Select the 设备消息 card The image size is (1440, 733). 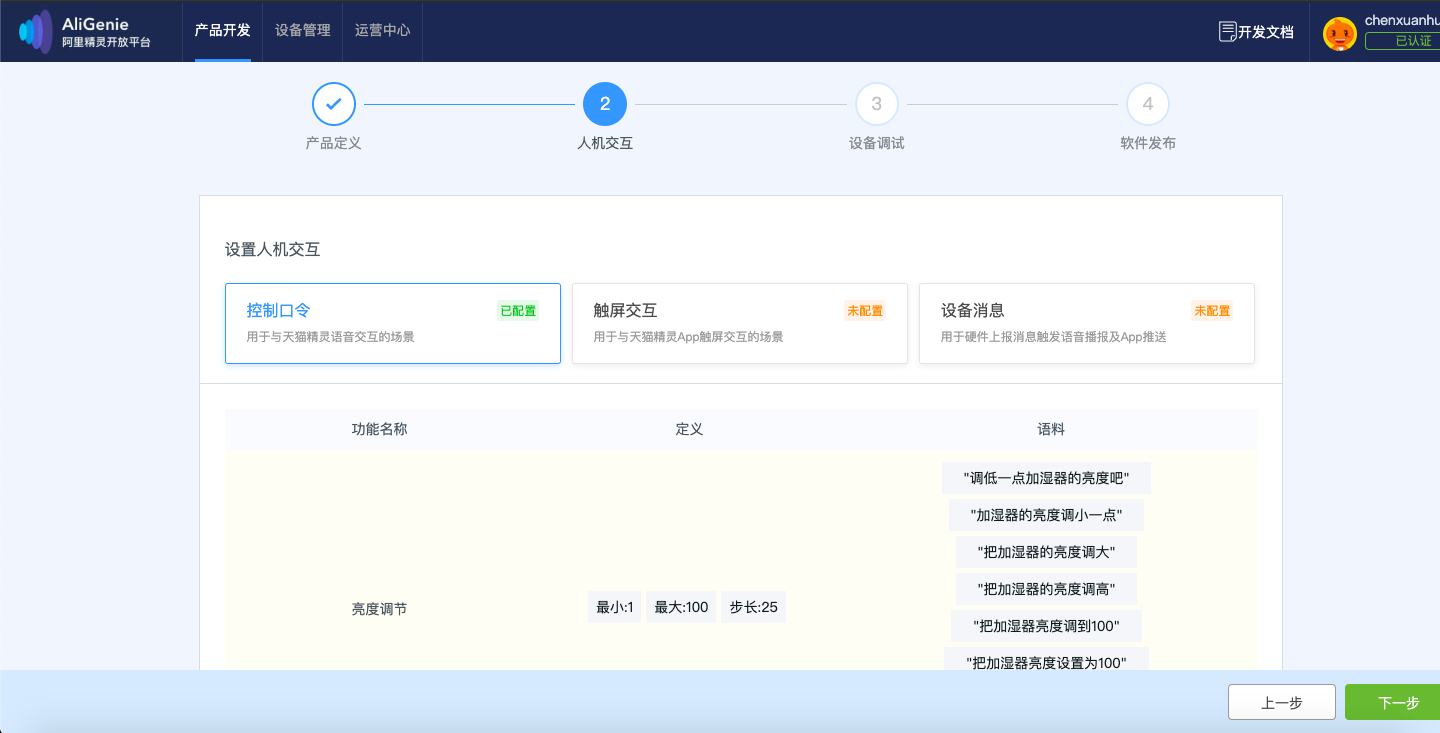[x=1087, y=323]
